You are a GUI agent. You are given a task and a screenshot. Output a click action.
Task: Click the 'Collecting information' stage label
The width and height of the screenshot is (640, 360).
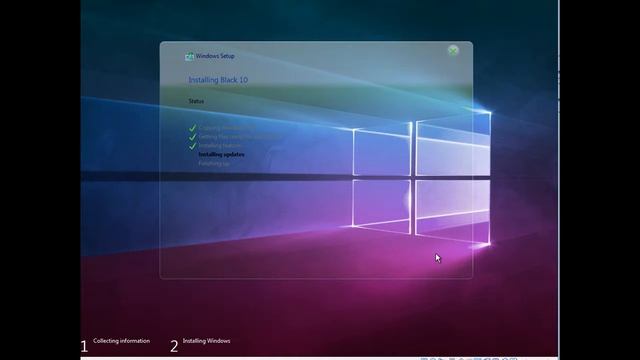[121, 341]
